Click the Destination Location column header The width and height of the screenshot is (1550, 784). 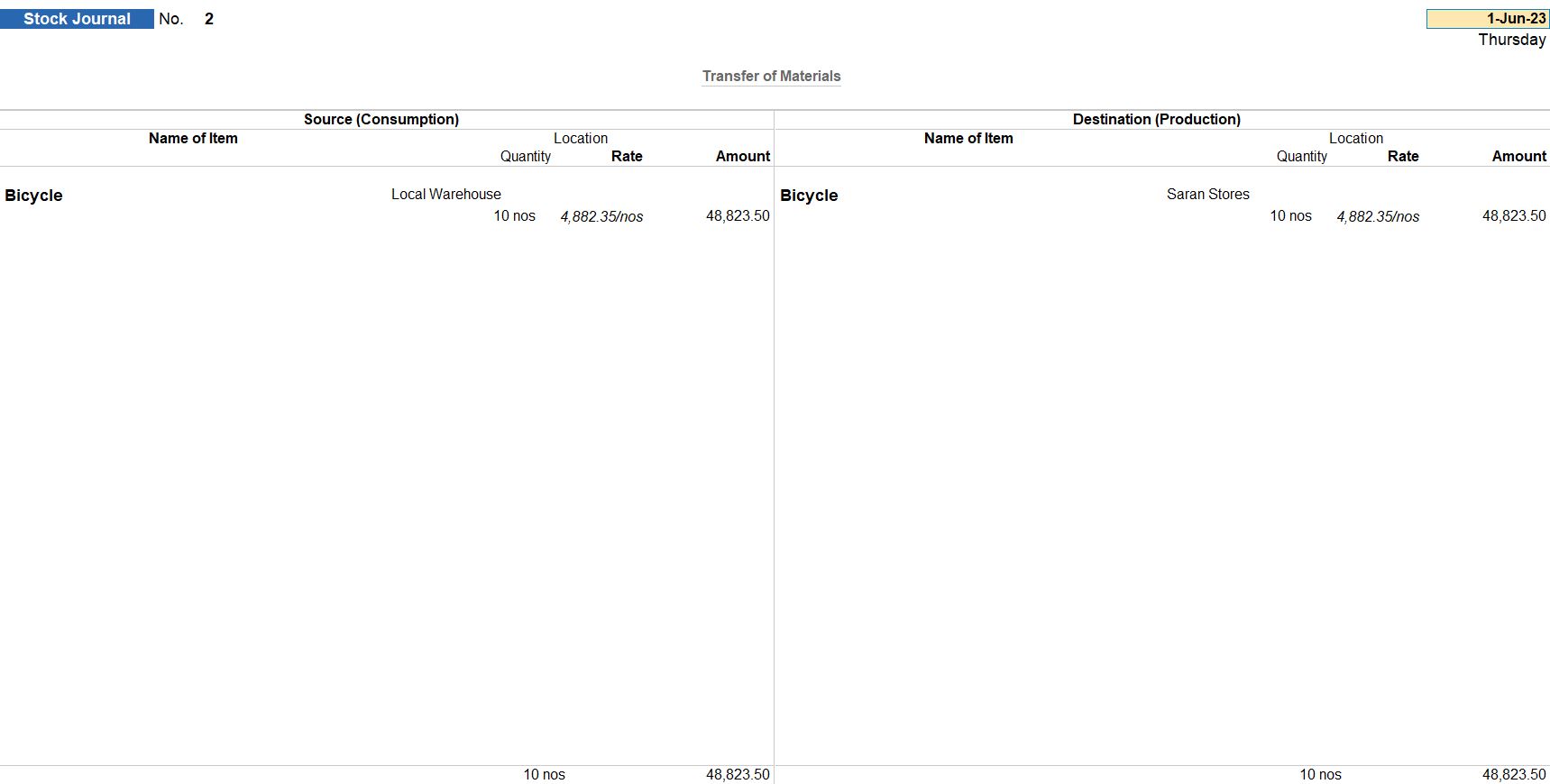[x=1356, y=139]
